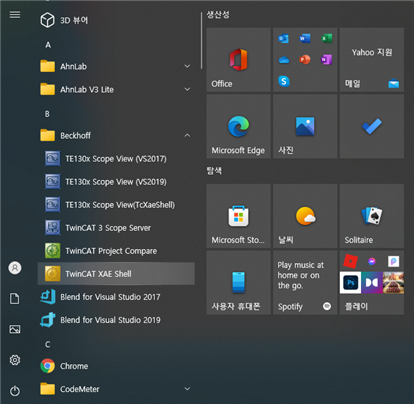
Task: Open the Documents sidebar icon
Action: tap(15, 299)
